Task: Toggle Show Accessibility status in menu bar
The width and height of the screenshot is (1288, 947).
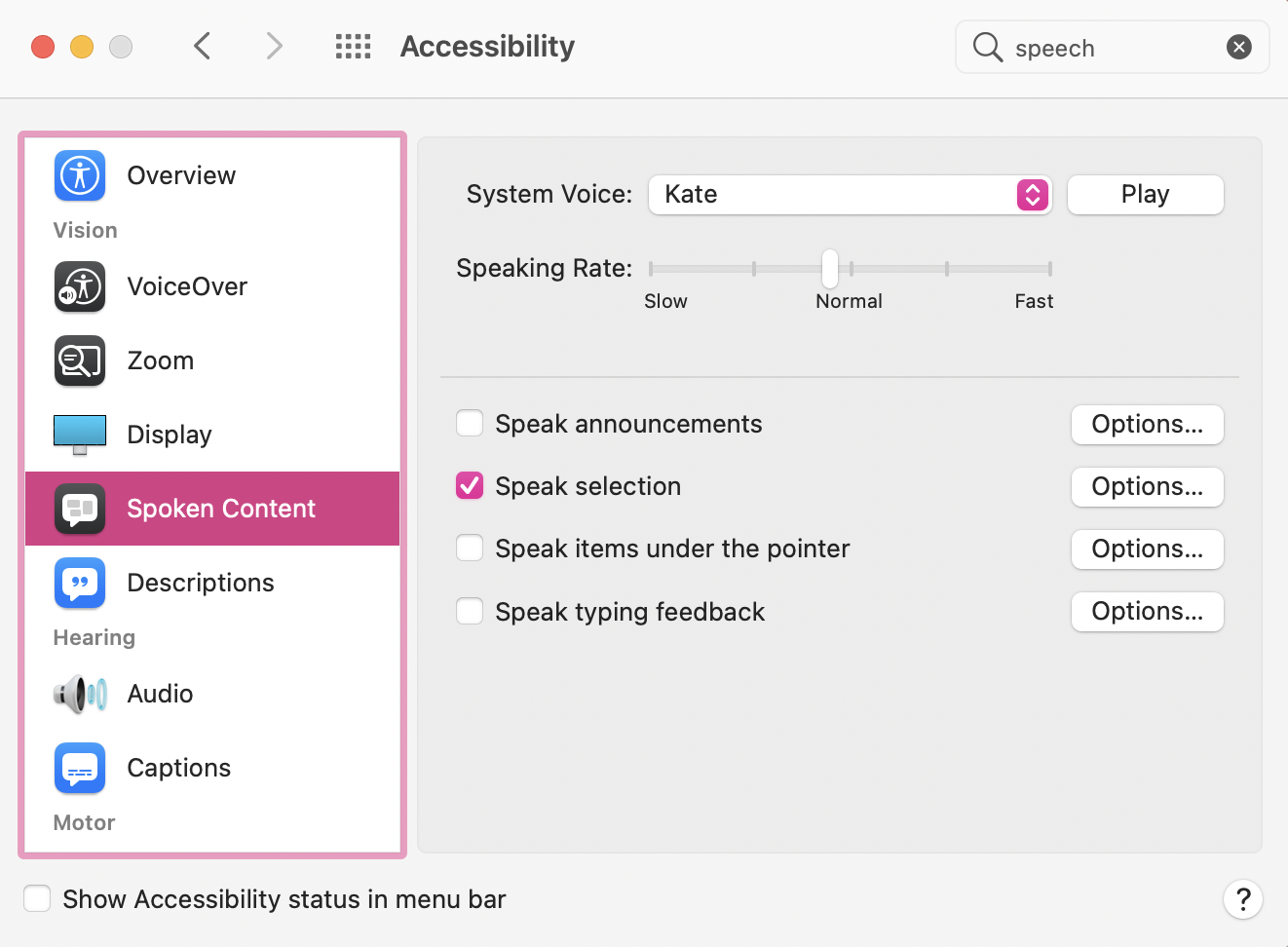Action: tap(37, 898)
